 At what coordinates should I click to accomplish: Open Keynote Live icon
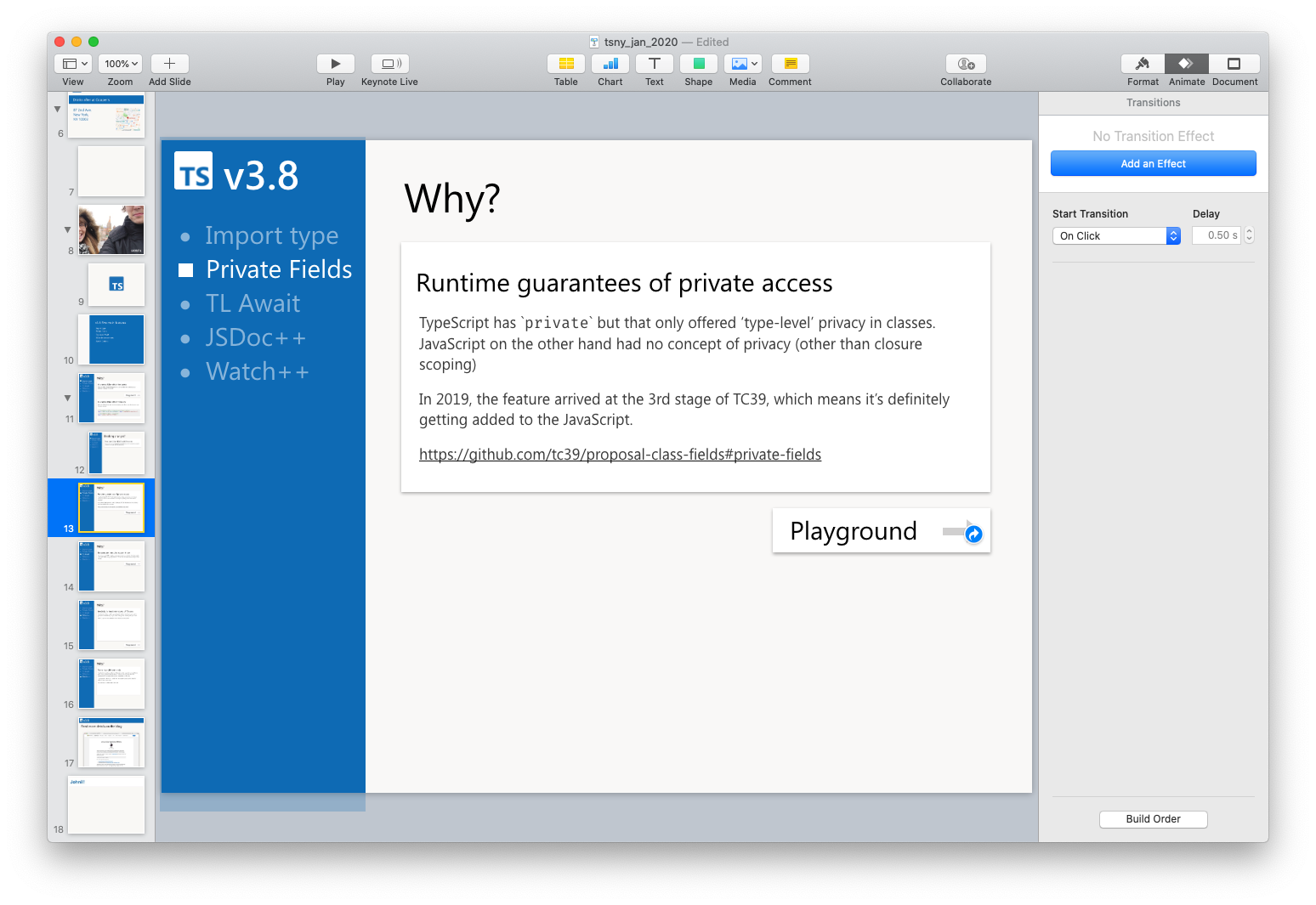pos(390,64)
